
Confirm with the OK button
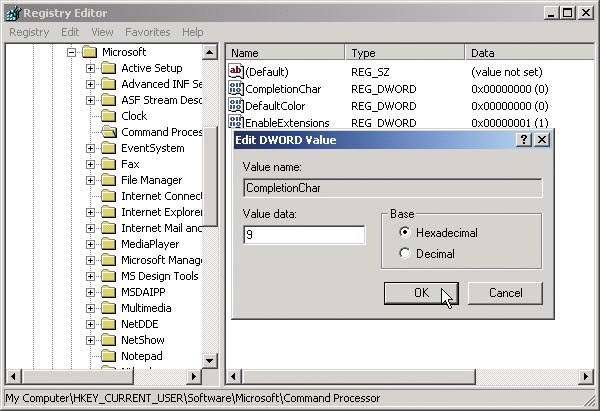[421, 293]
